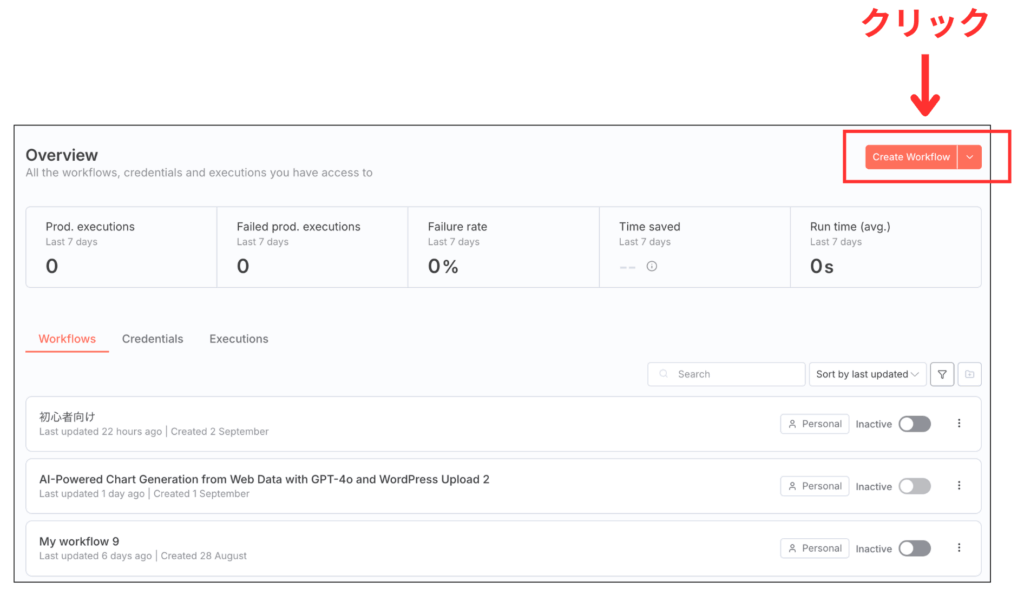This screenshot has width=1024, height=595.
Task: Switch to the Credentials tab
Action: click(152, 338)
